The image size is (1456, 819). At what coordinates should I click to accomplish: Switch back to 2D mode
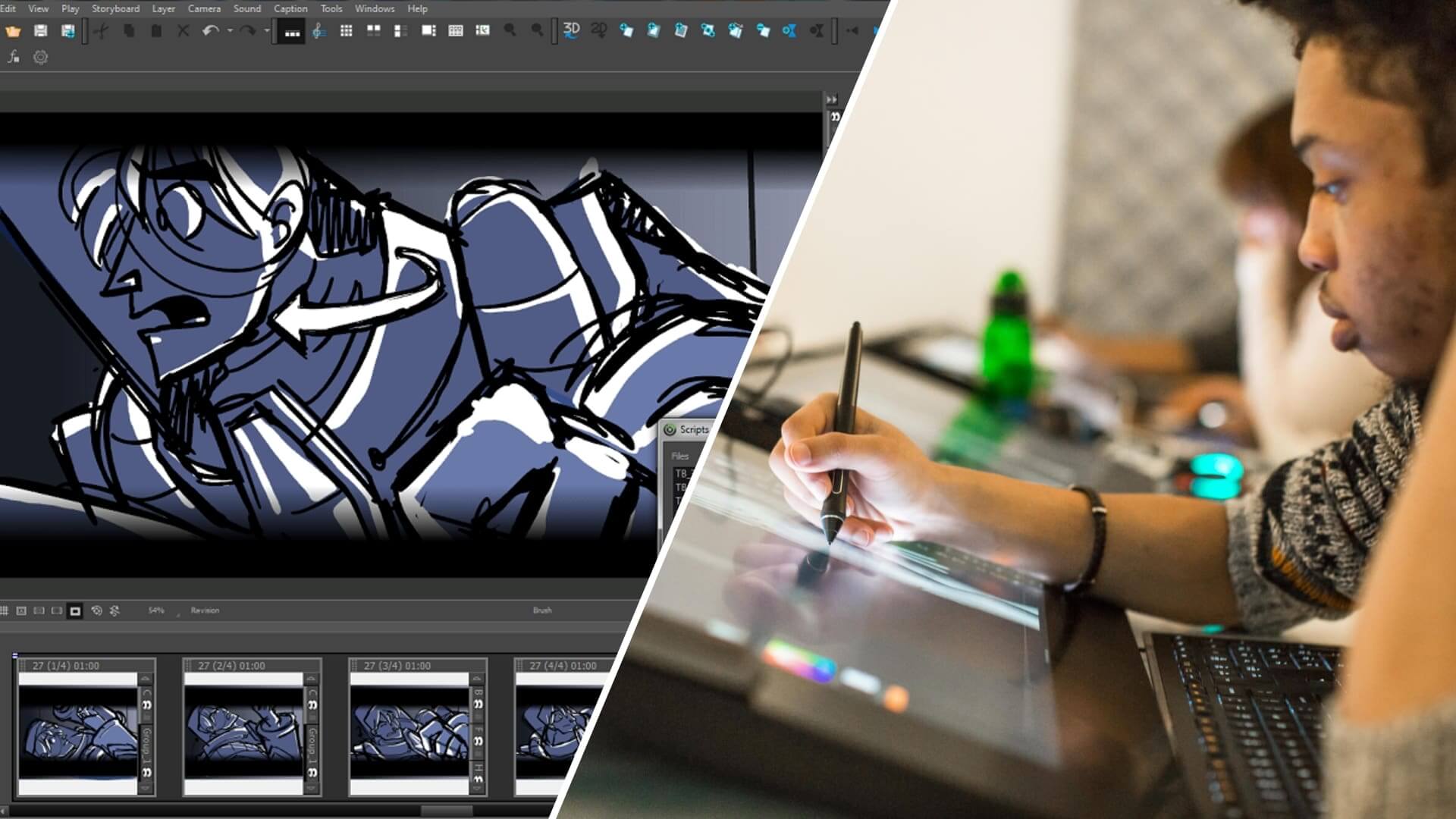tap(599, 30)
